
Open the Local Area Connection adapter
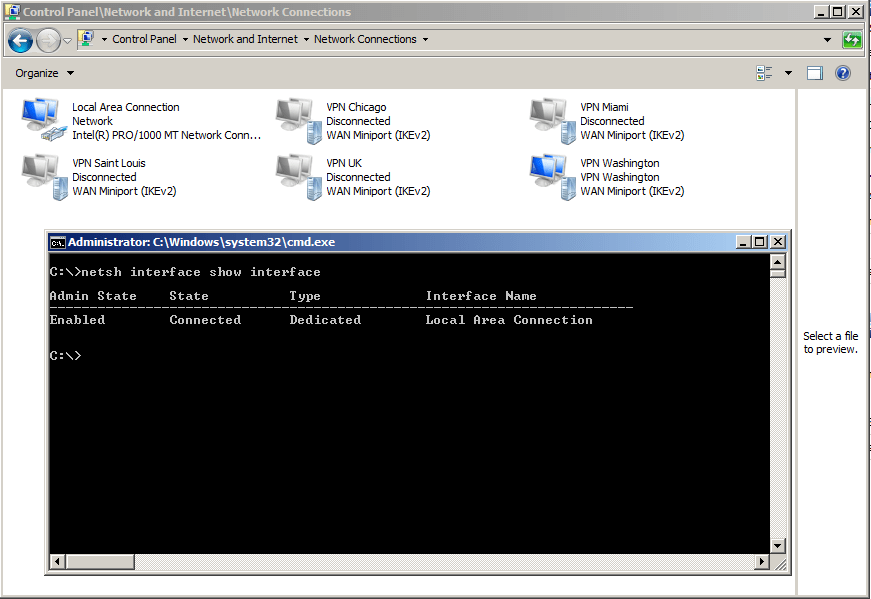pyautogui.click(x=42, y=118)
